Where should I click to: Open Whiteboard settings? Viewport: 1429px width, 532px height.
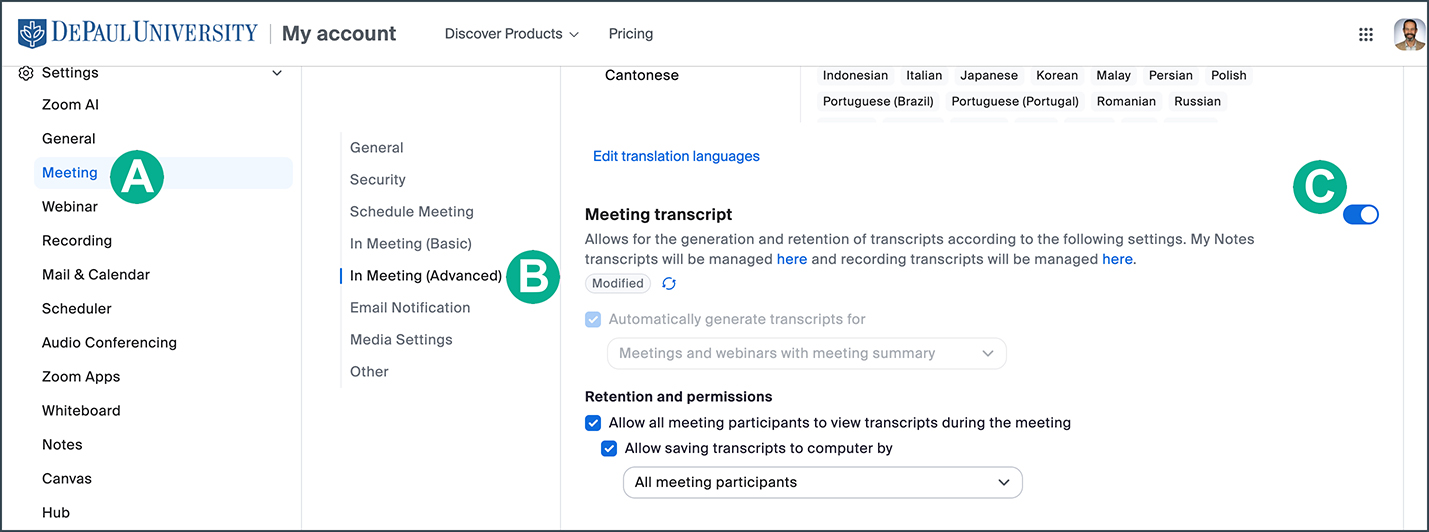81,411
